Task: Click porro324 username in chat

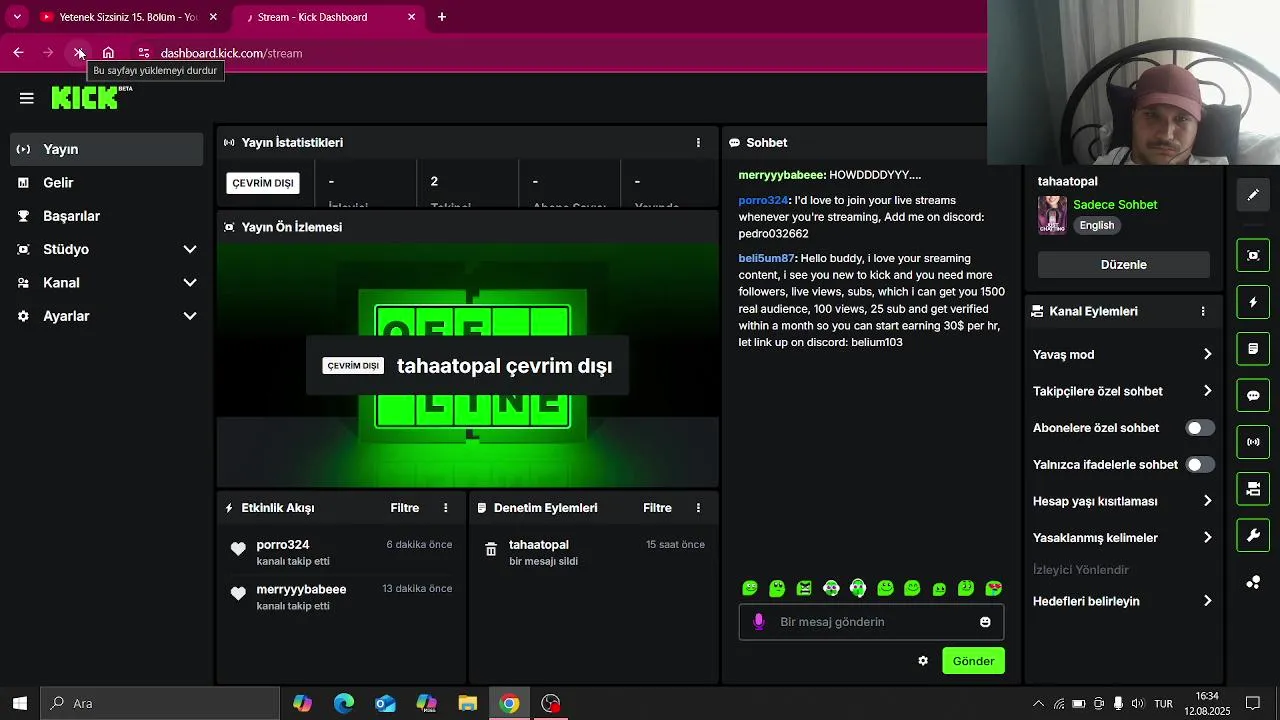Action: (763, 200)
